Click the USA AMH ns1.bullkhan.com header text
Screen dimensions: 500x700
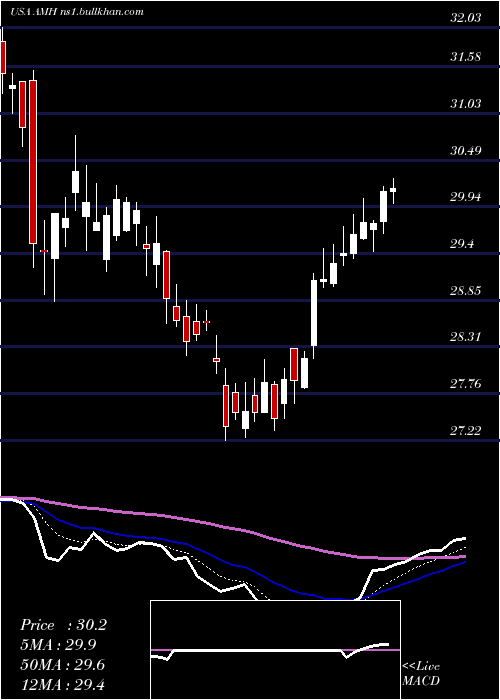pyautogui.click(x=77, y=12)
